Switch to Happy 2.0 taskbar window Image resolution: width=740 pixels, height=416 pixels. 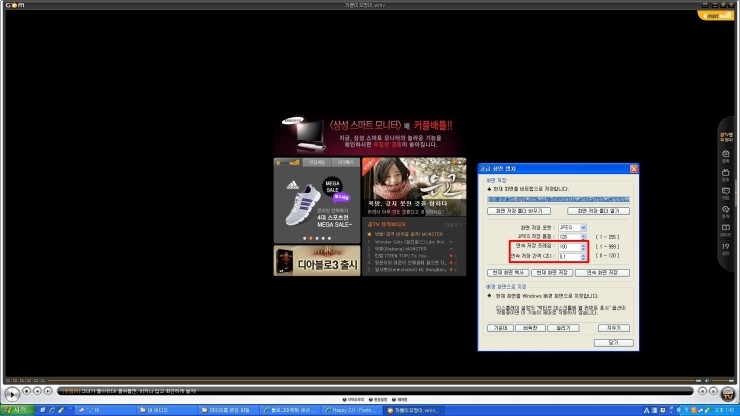tap(353, 410)
